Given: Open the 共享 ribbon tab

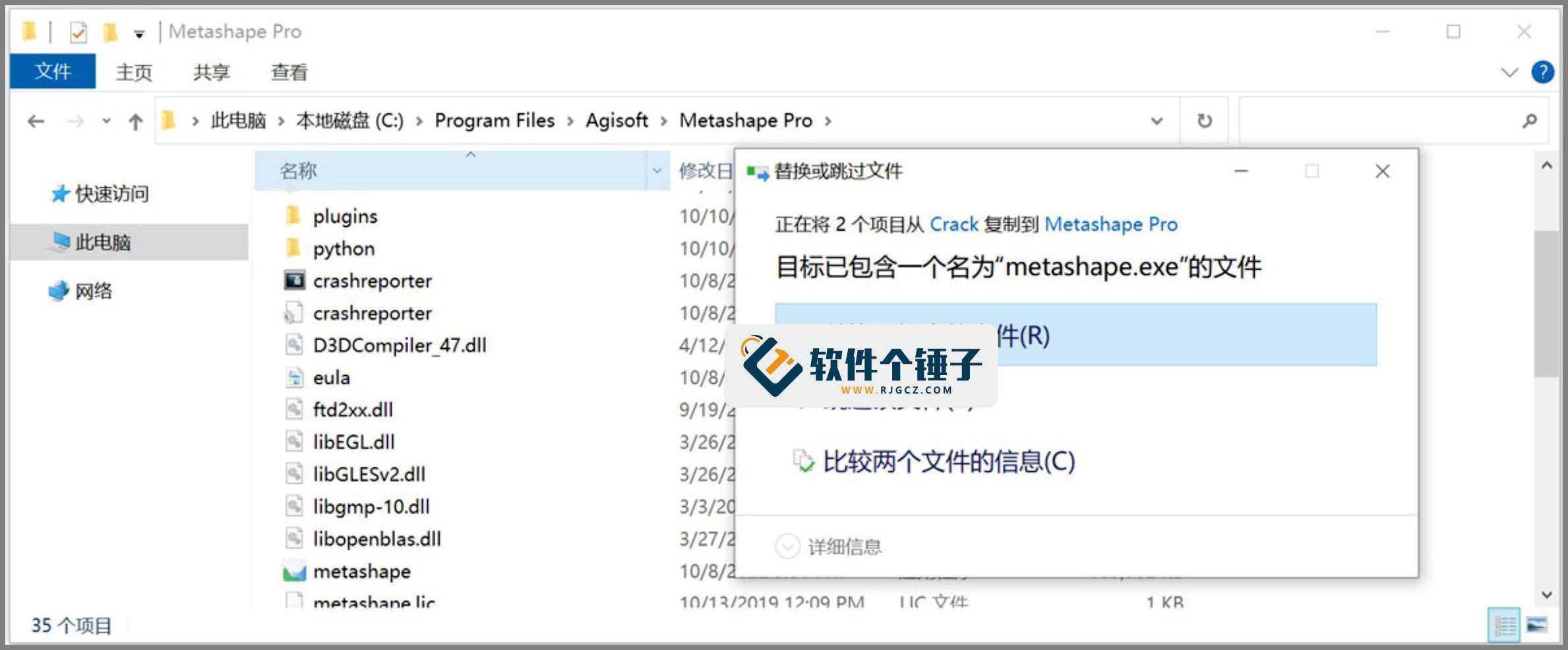Looking at the screenshot, I should 212,72.
